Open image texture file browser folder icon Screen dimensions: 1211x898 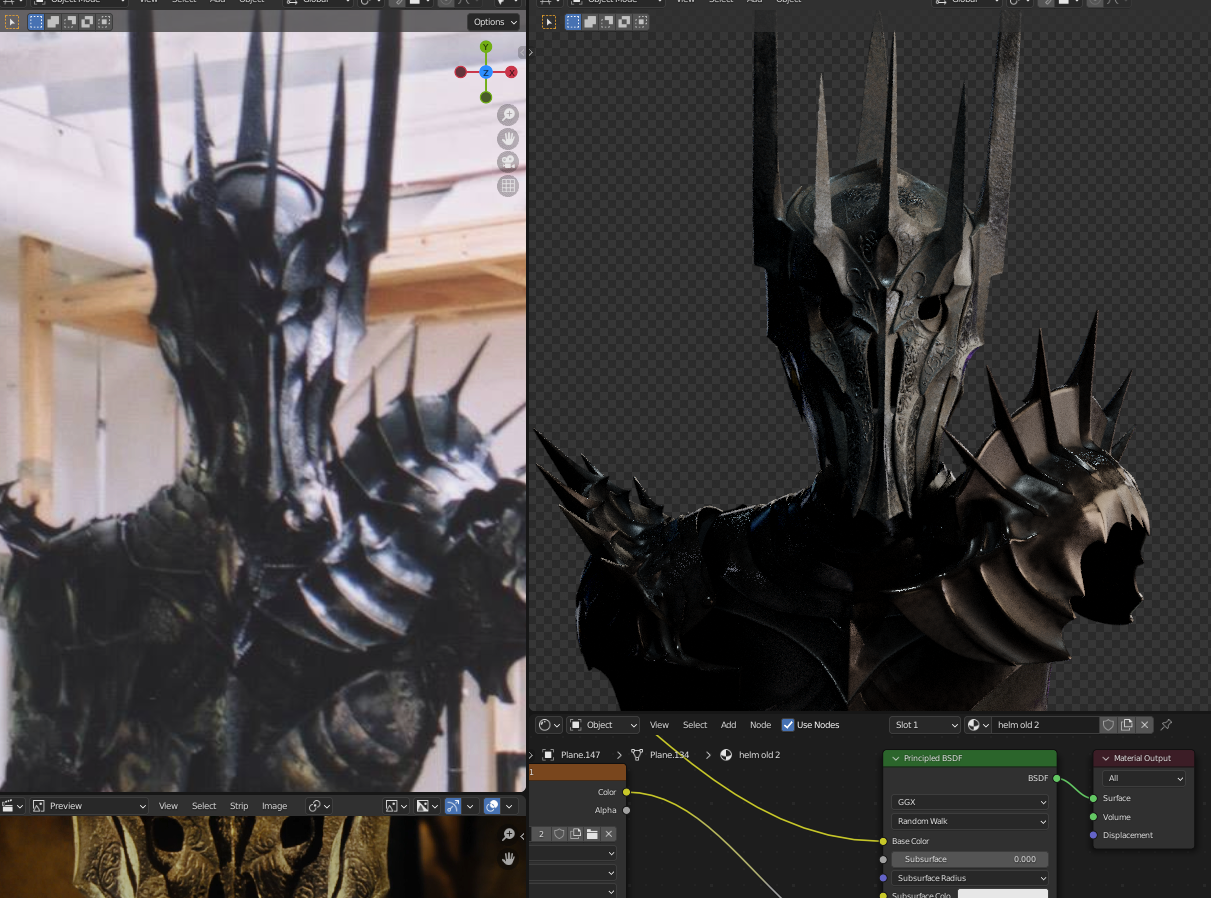point(592,834)
